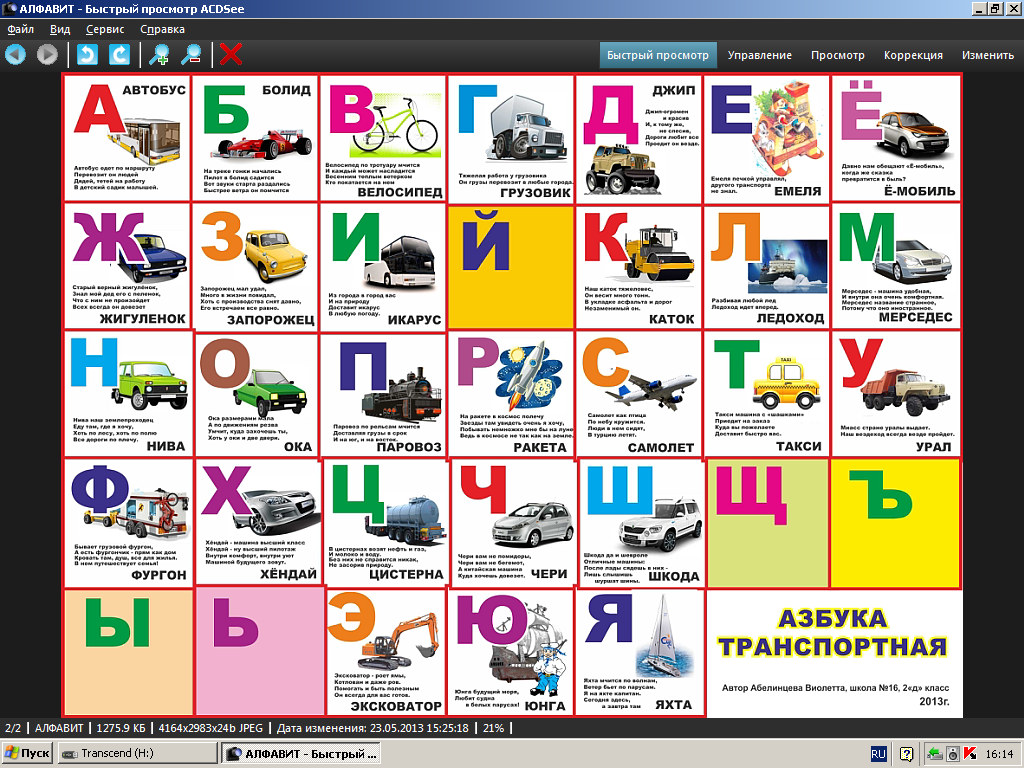Screen dimensions: 1024x768
Task: Click the RU language indicator
Action: point(879,753)
